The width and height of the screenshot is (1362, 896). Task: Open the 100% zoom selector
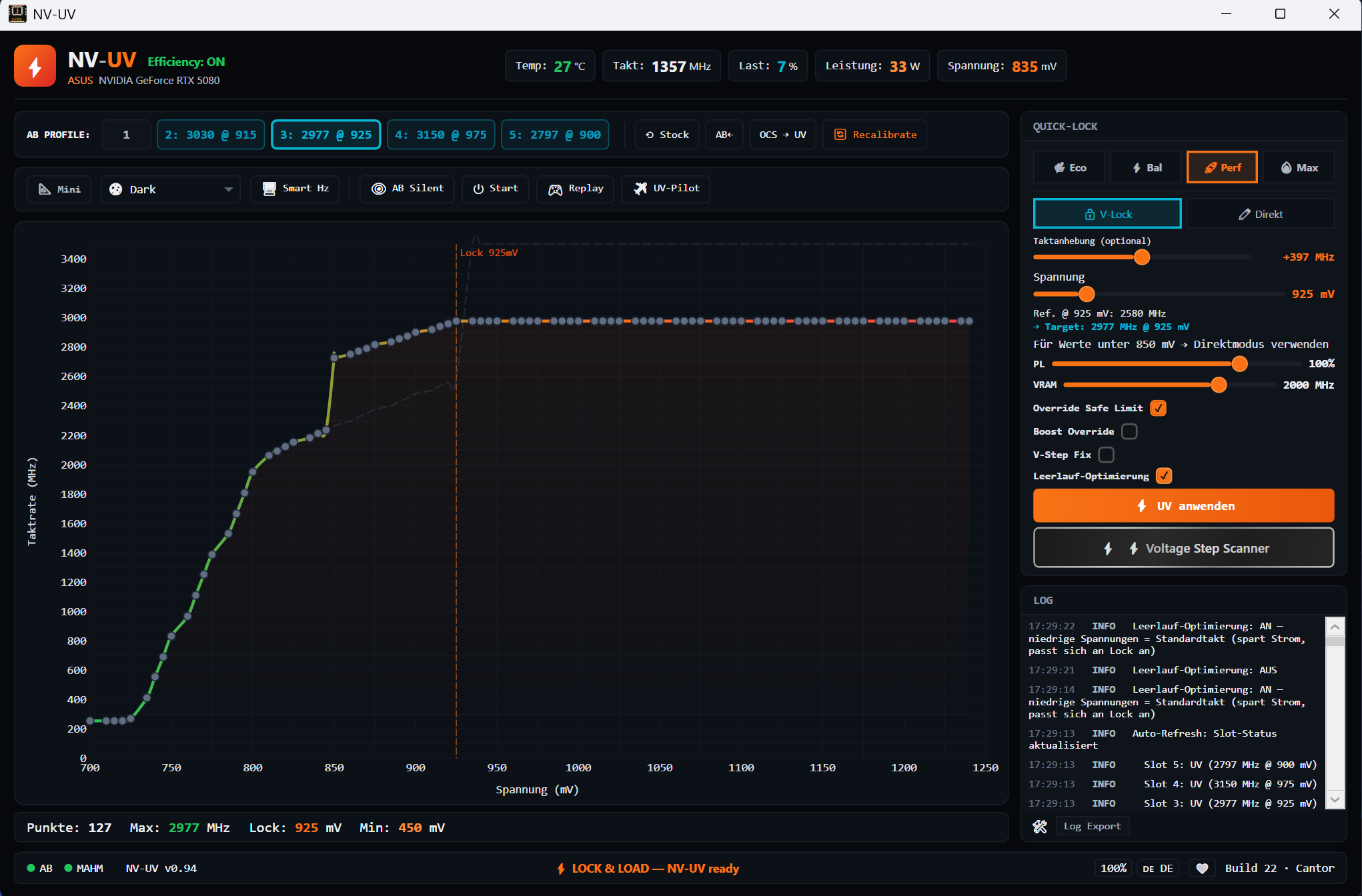point(1113,868)
